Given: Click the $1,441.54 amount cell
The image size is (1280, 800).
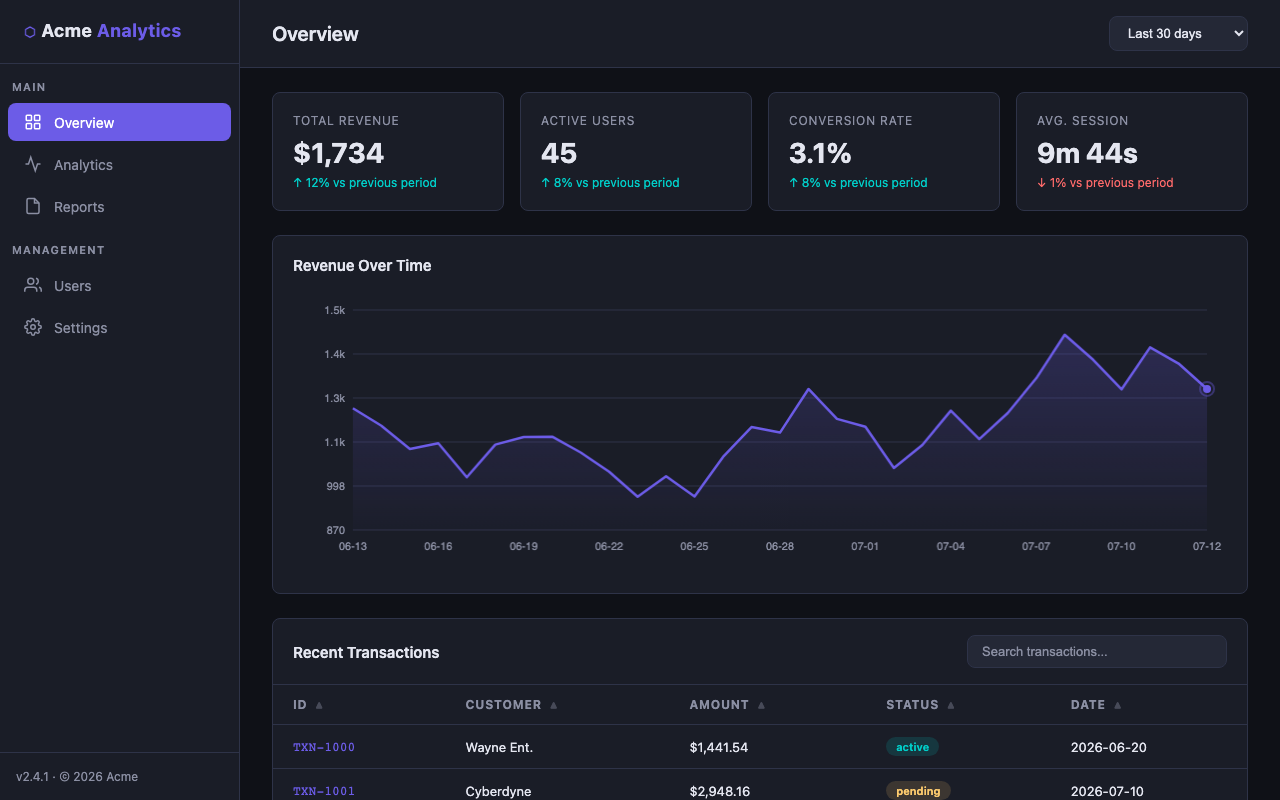Looking at the screenshot, I should (x=719, y=747).
